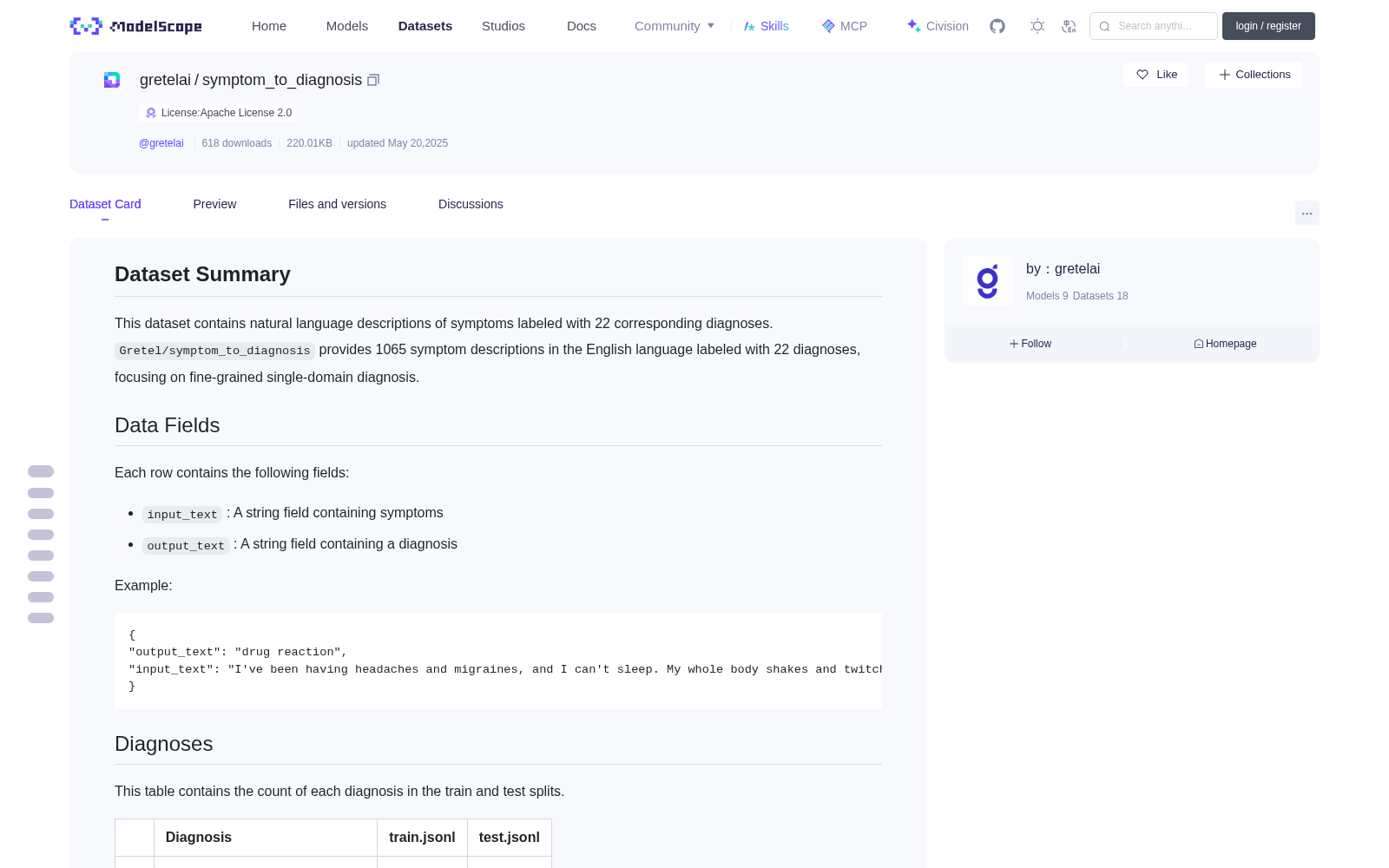Open the three-dots more options button
Viewport: 1389px width, 868px height.
tap(1307, 213)
